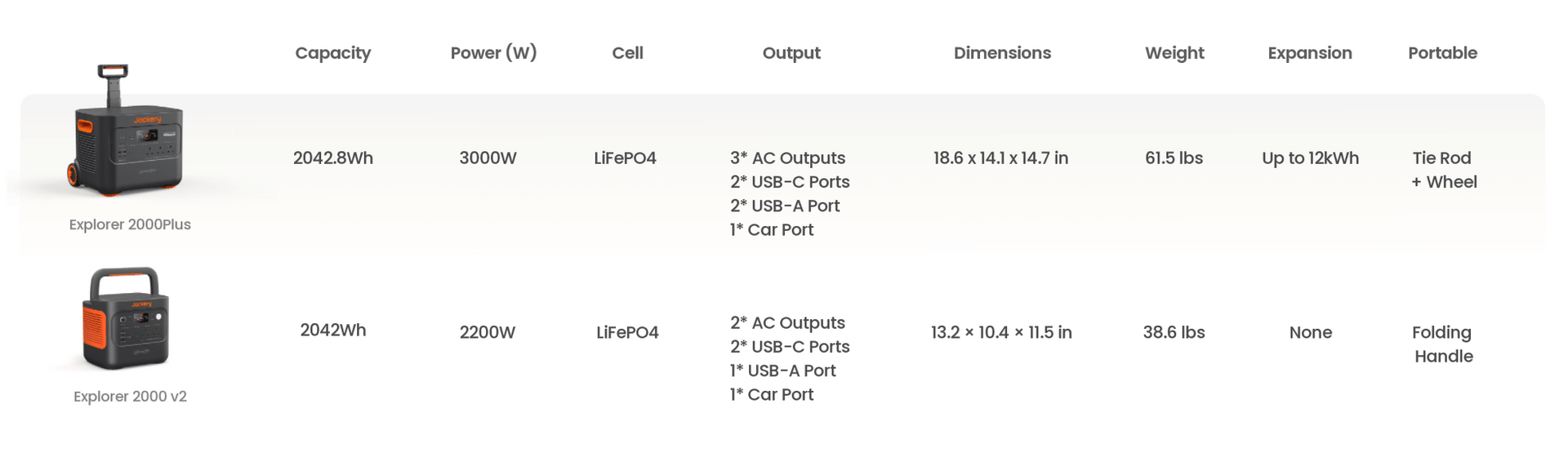The height and width of the screenshot is (453, 1568).
Task: Click the 2042.8Wh capacity value
Action: pyautogui.click(x=333, y=158)
